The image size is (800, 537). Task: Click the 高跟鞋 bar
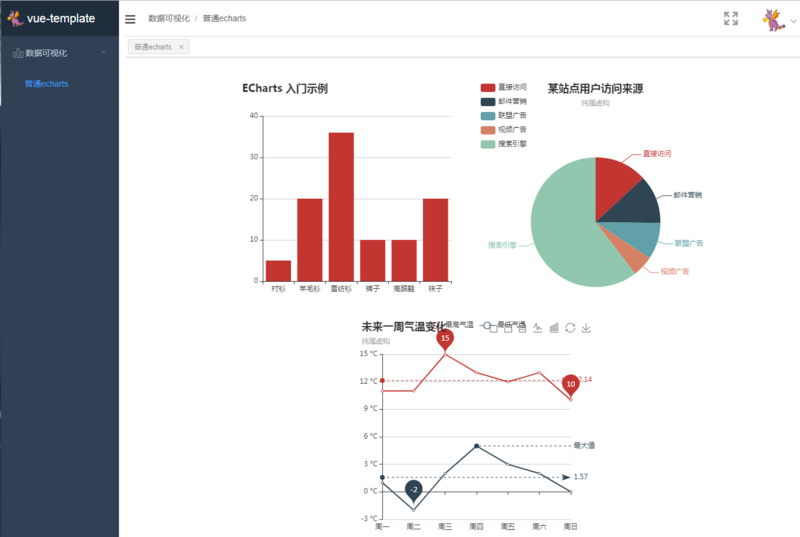tap(404, 260)
